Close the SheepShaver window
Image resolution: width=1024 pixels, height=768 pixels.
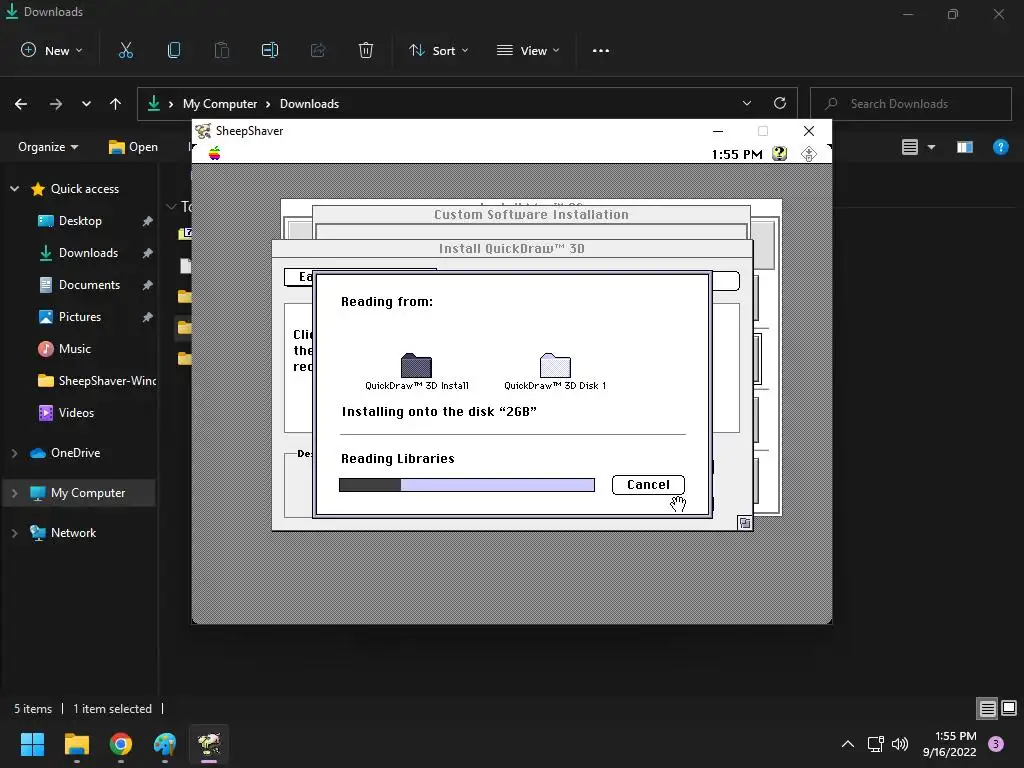click(808, 131)
